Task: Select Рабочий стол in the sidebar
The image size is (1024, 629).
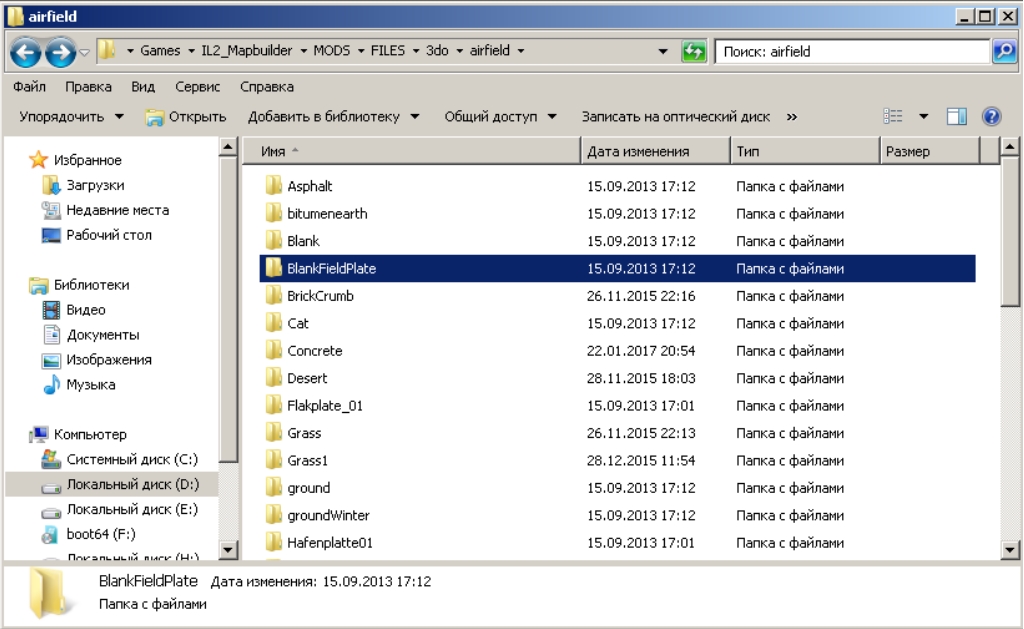Action: pos(109,235)
